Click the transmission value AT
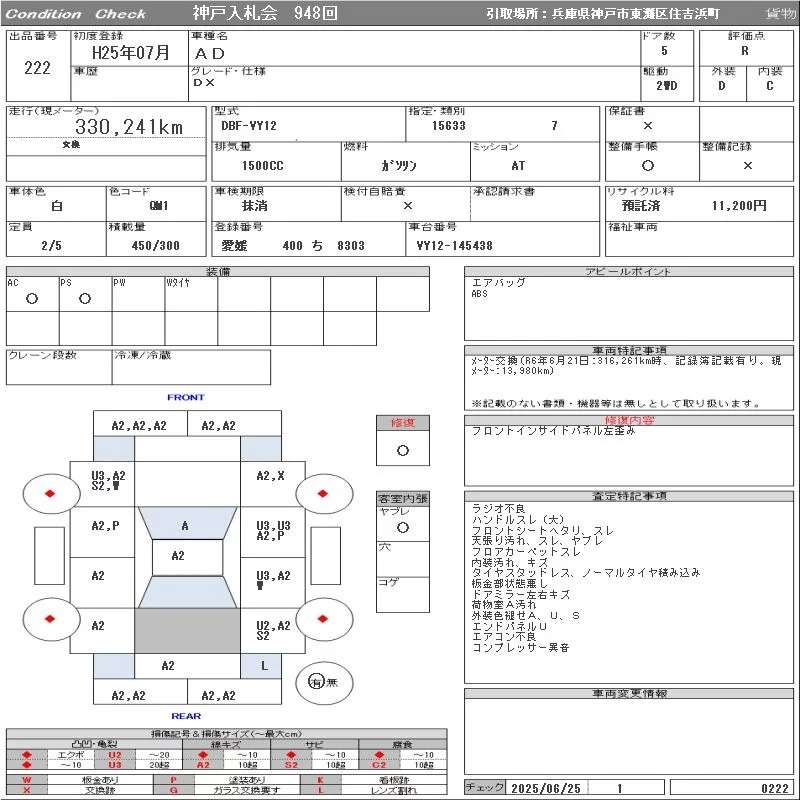The height and width of the screenshot is (800, 800). coord(518,165)
